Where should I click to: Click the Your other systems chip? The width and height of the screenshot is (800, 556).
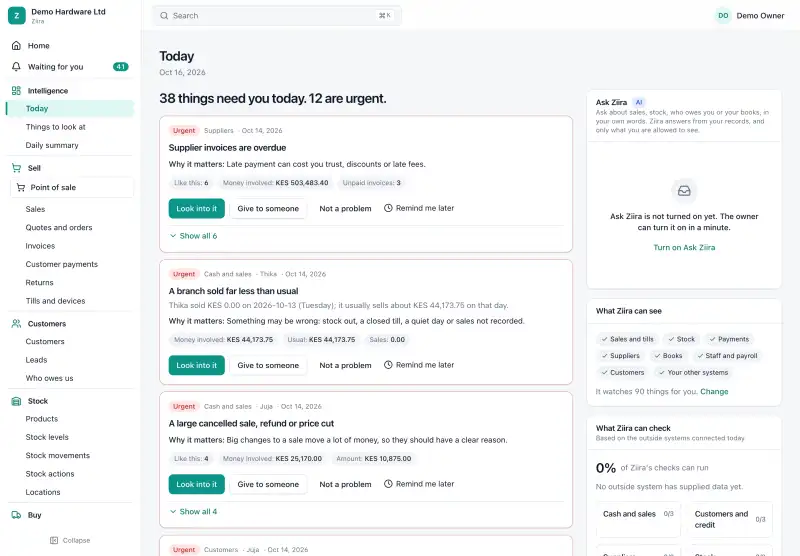click(x=693, y=372)
